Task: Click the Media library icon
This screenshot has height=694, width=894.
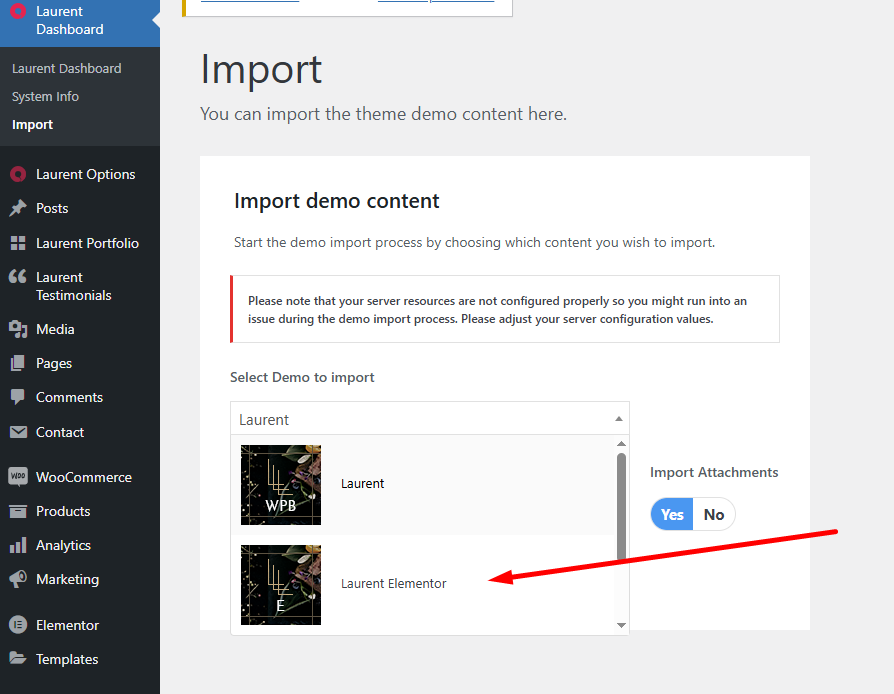Action: click(18, 330)
